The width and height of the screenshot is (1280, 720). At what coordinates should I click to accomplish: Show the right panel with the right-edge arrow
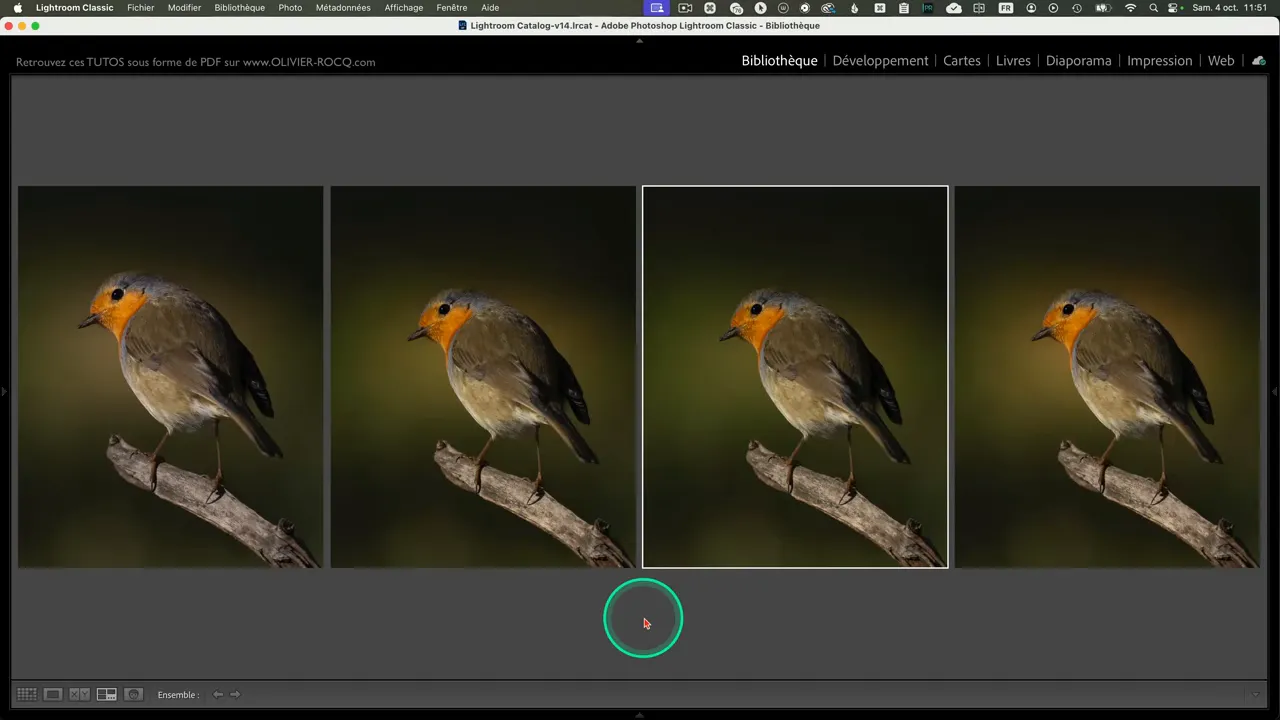(1275, 392)
